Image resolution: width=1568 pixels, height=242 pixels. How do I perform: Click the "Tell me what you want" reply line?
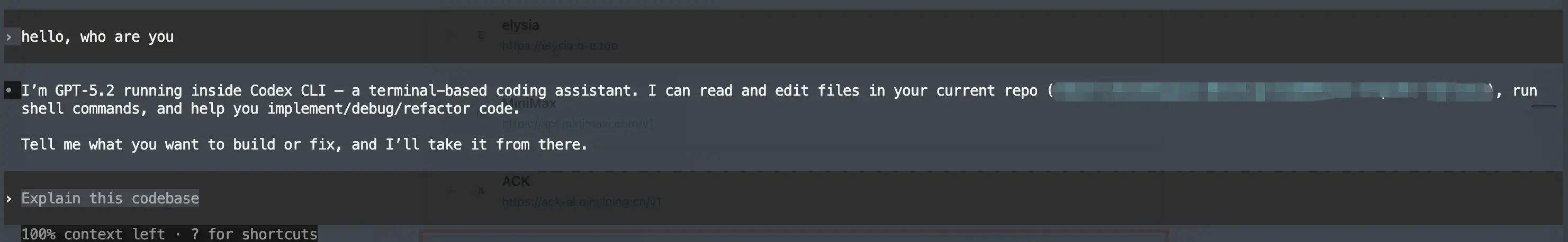coord(304,144)
